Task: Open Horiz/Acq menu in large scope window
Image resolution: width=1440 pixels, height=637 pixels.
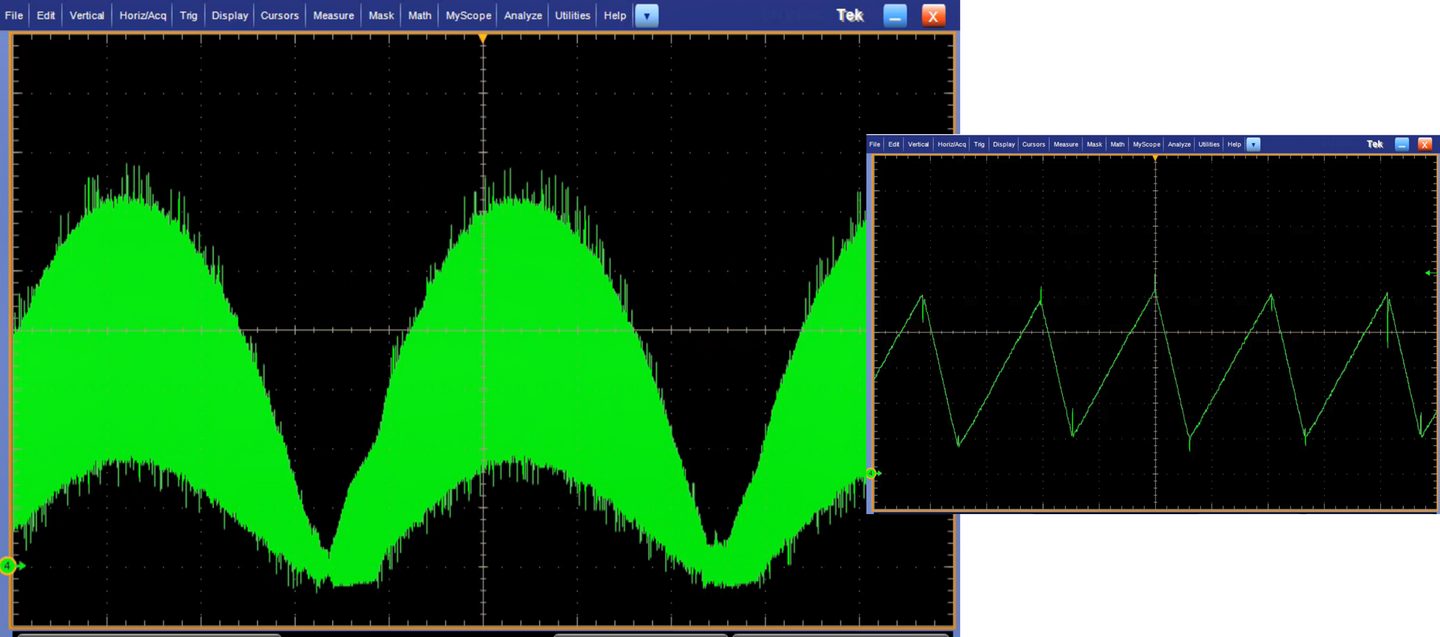Action: pos(143,15)
